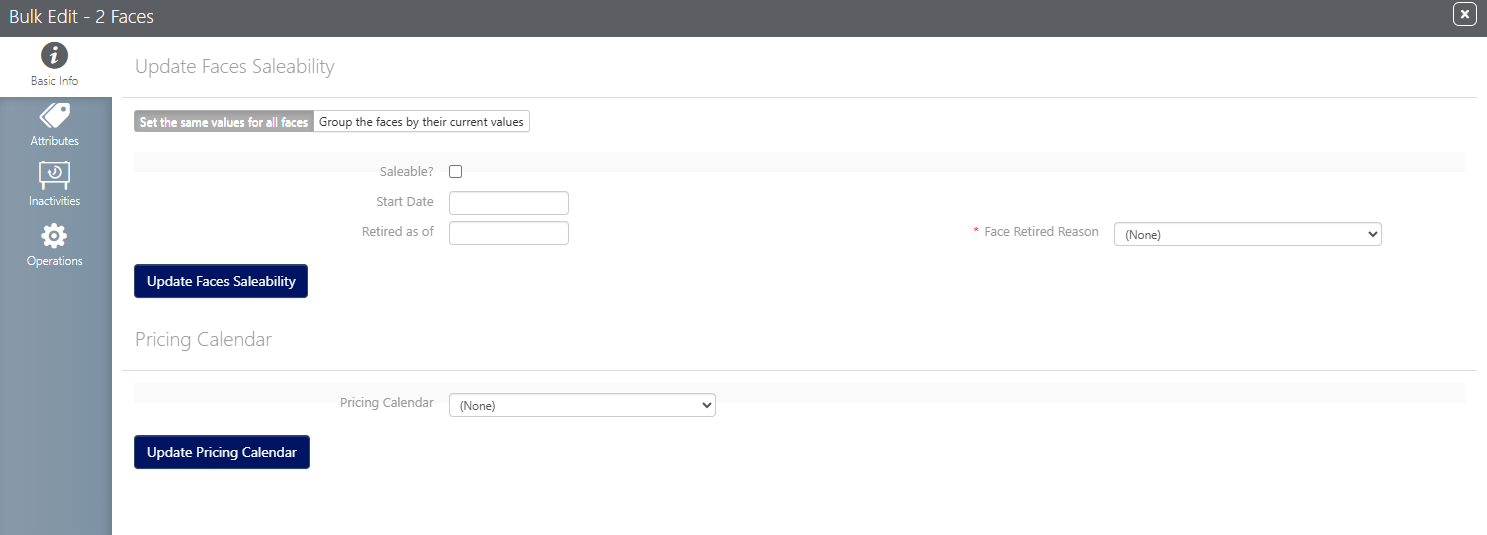This screenshot has width=1487, height=535.
Task: Click into the 'Retired as of' field
Action: tap(508, 233)
